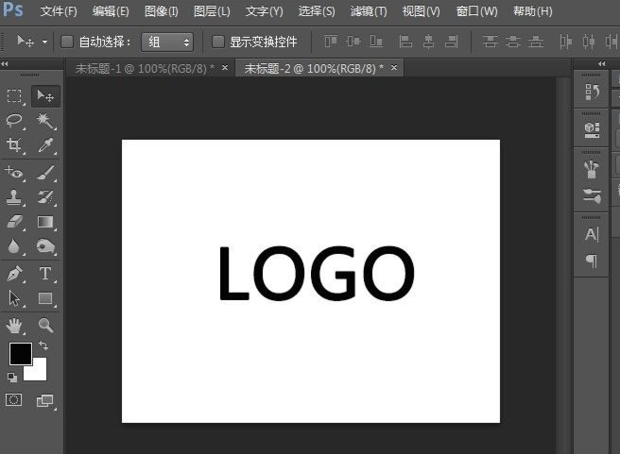This screenshot has width=620, height=454.
Task: Select the Blur tool
Action: pyautogui.click(x=14, y=246)
